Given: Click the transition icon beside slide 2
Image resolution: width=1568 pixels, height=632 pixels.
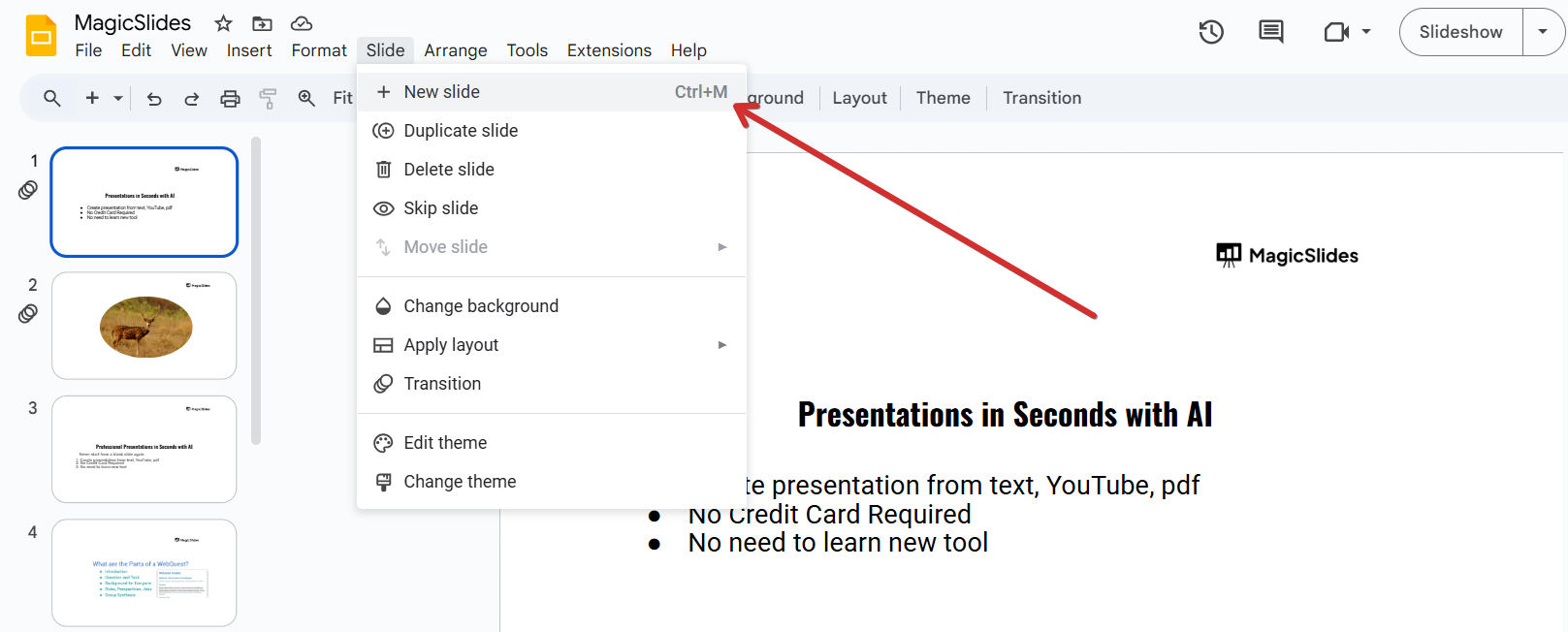Looking at the screenshot, I should [28, 313].
